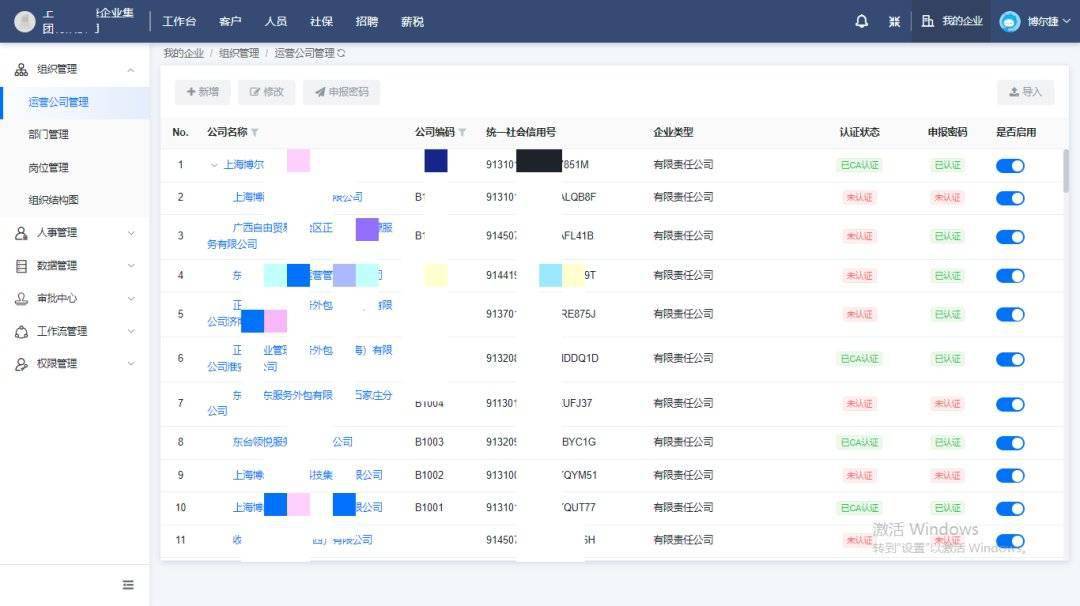The image size is (1080, 606).
Task: Open the 博尔捷 user dropdown arrow
Action: click(1066, 21)
